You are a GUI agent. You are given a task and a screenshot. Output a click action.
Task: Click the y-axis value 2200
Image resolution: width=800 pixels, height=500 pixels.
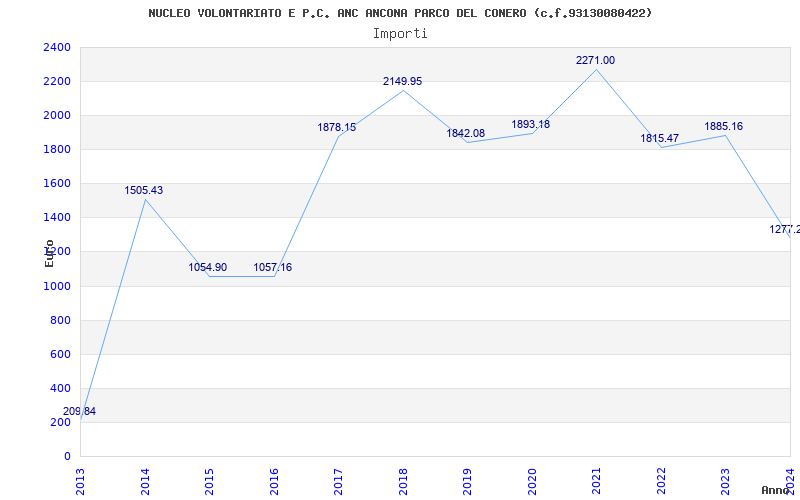pos(57,82)
